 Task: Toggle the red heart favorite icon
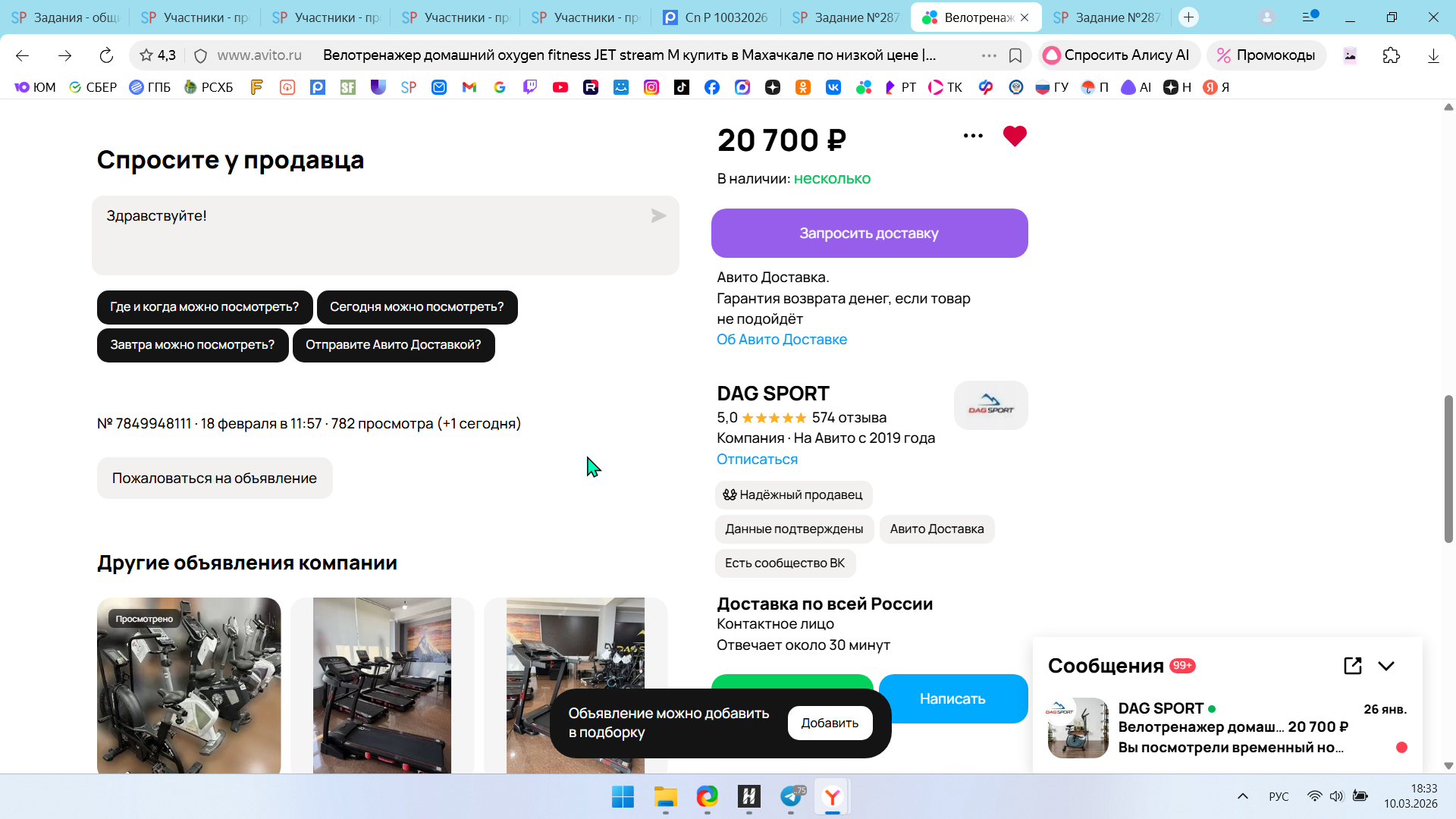pos(1015,136)
